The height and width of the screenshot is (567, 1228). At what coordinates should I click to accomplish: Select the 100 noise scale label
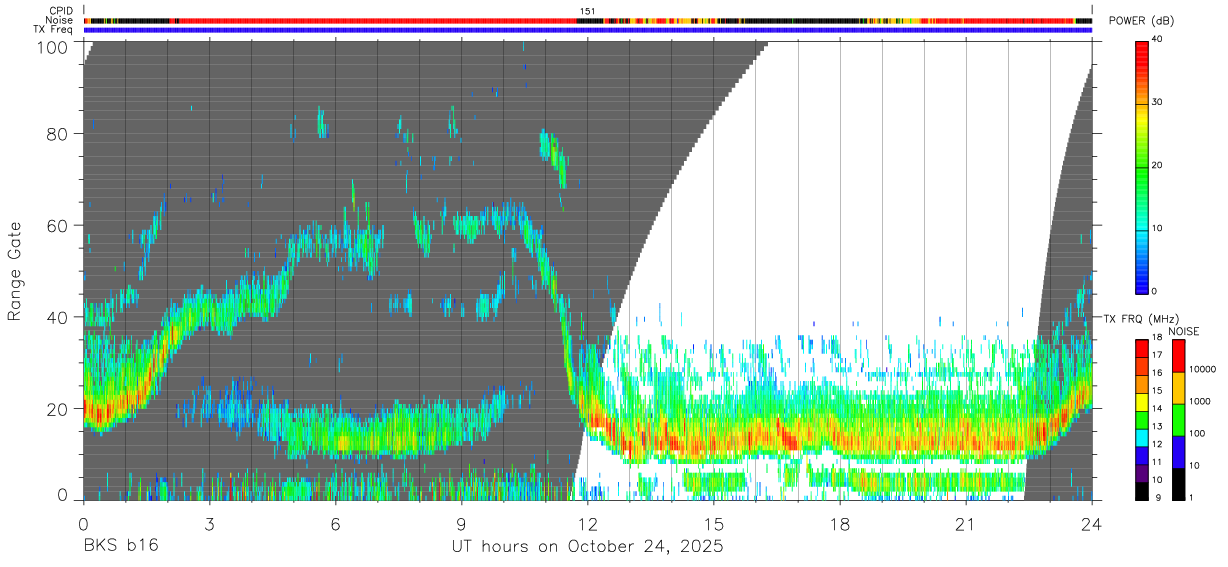coord(1197,434)
